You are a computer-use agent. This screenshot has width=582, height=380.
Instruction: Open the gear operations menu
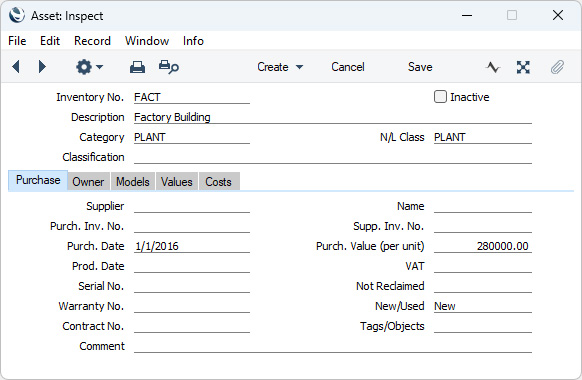(89, 67)
